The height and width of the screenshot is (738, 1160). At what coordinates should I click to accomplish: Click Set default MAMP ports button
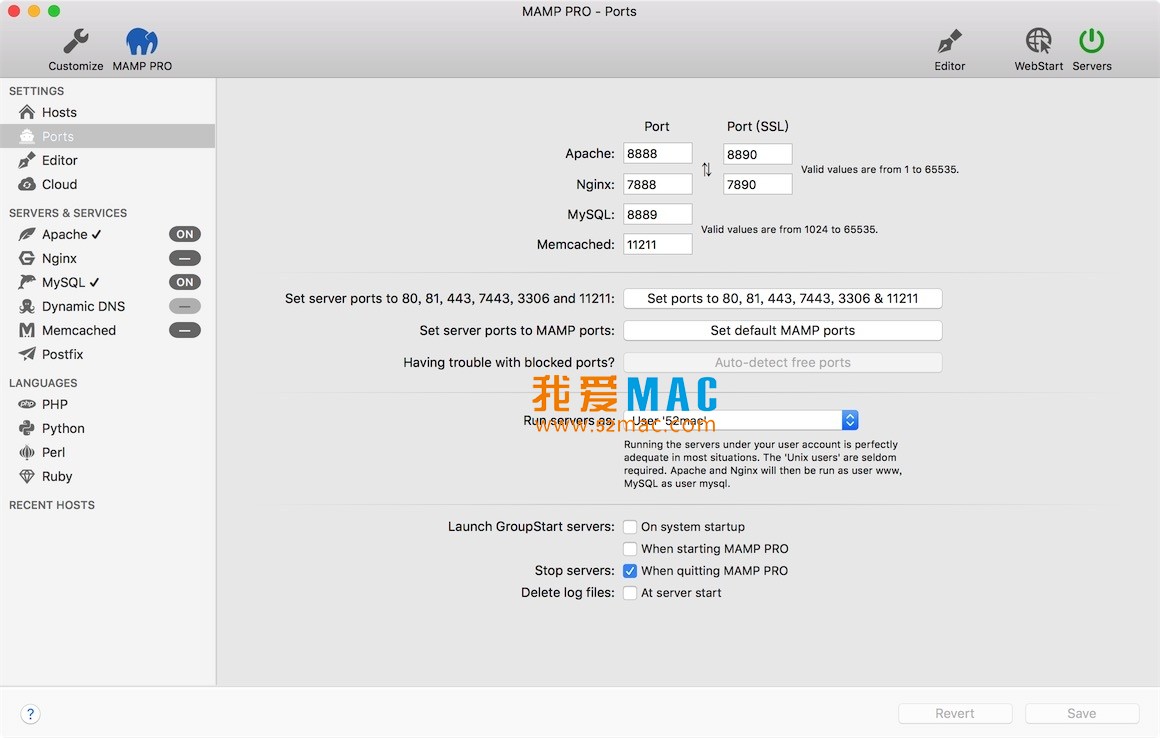pos(783,331)
